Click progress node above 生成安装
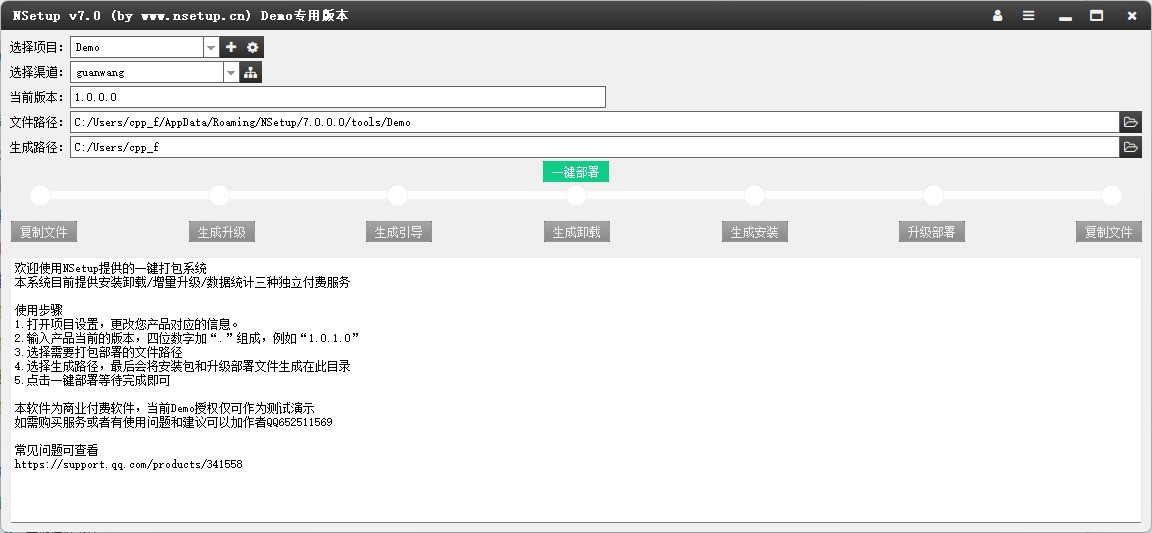This screenshot has width=1152, height=533. coord(755,196)
